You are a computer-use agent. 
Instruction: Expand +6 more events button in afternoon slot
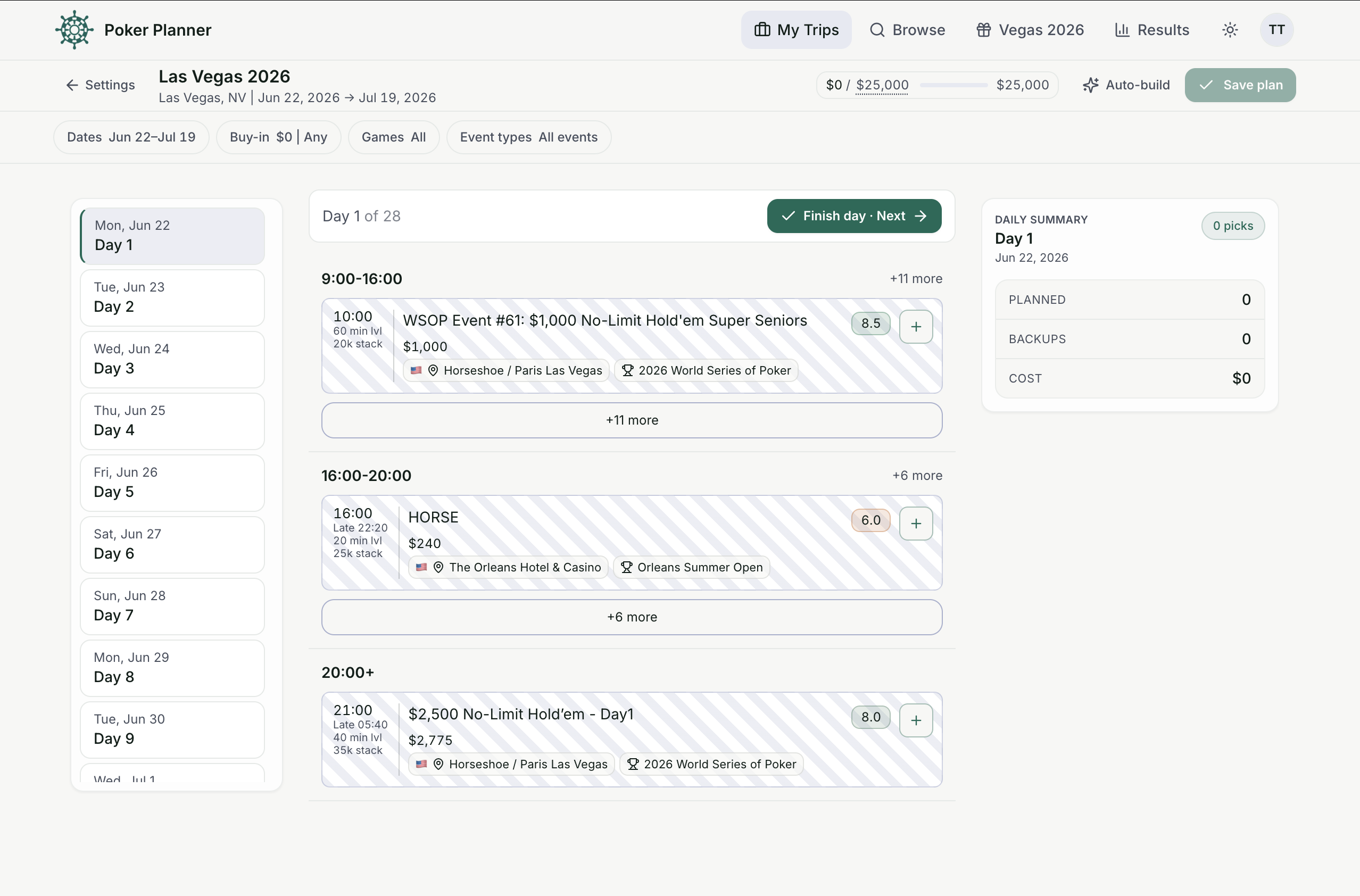pos(632,617)
